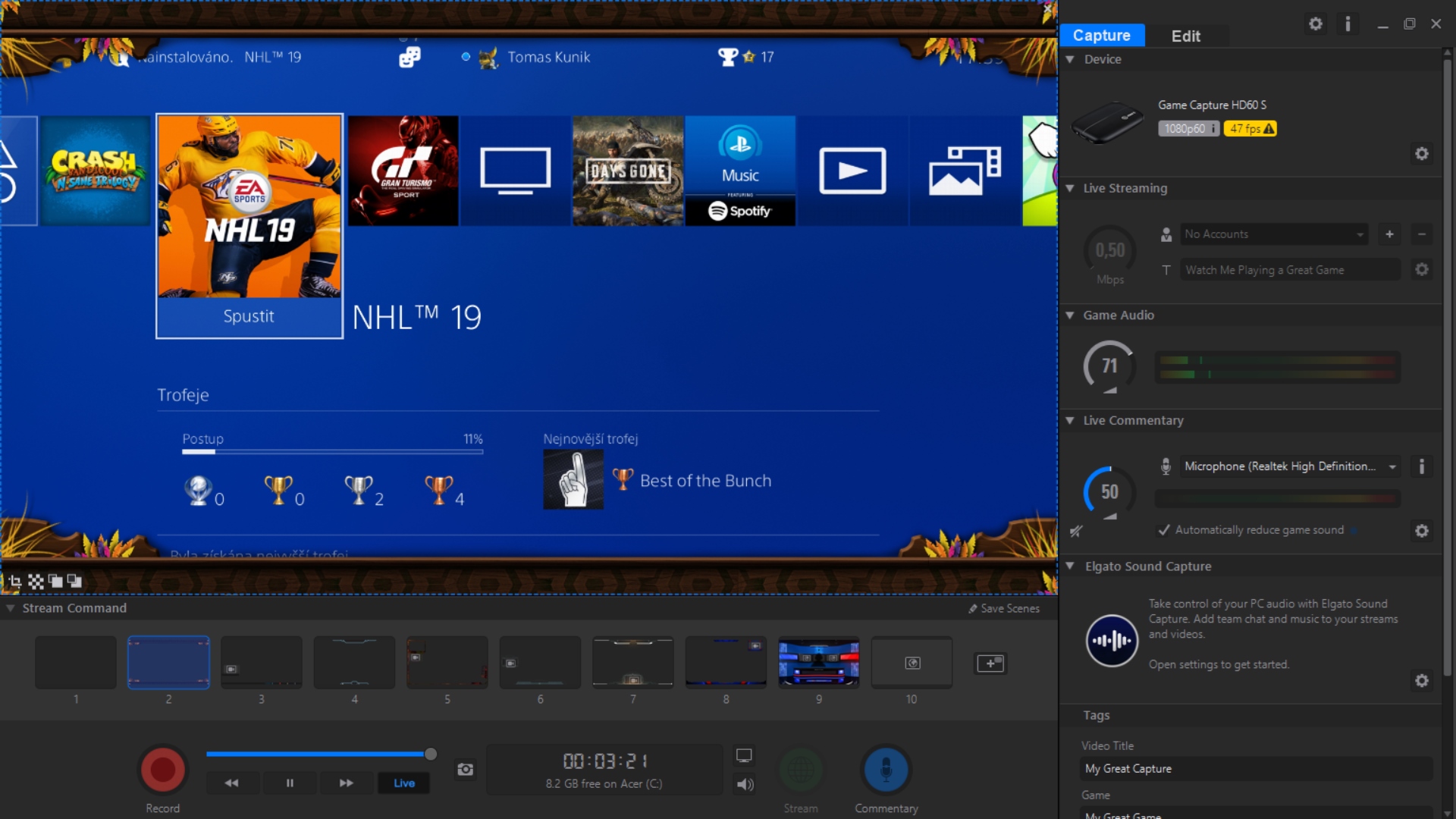Click the Live Commentary level meter
1456x819 pixels.
click(1278, 498)
